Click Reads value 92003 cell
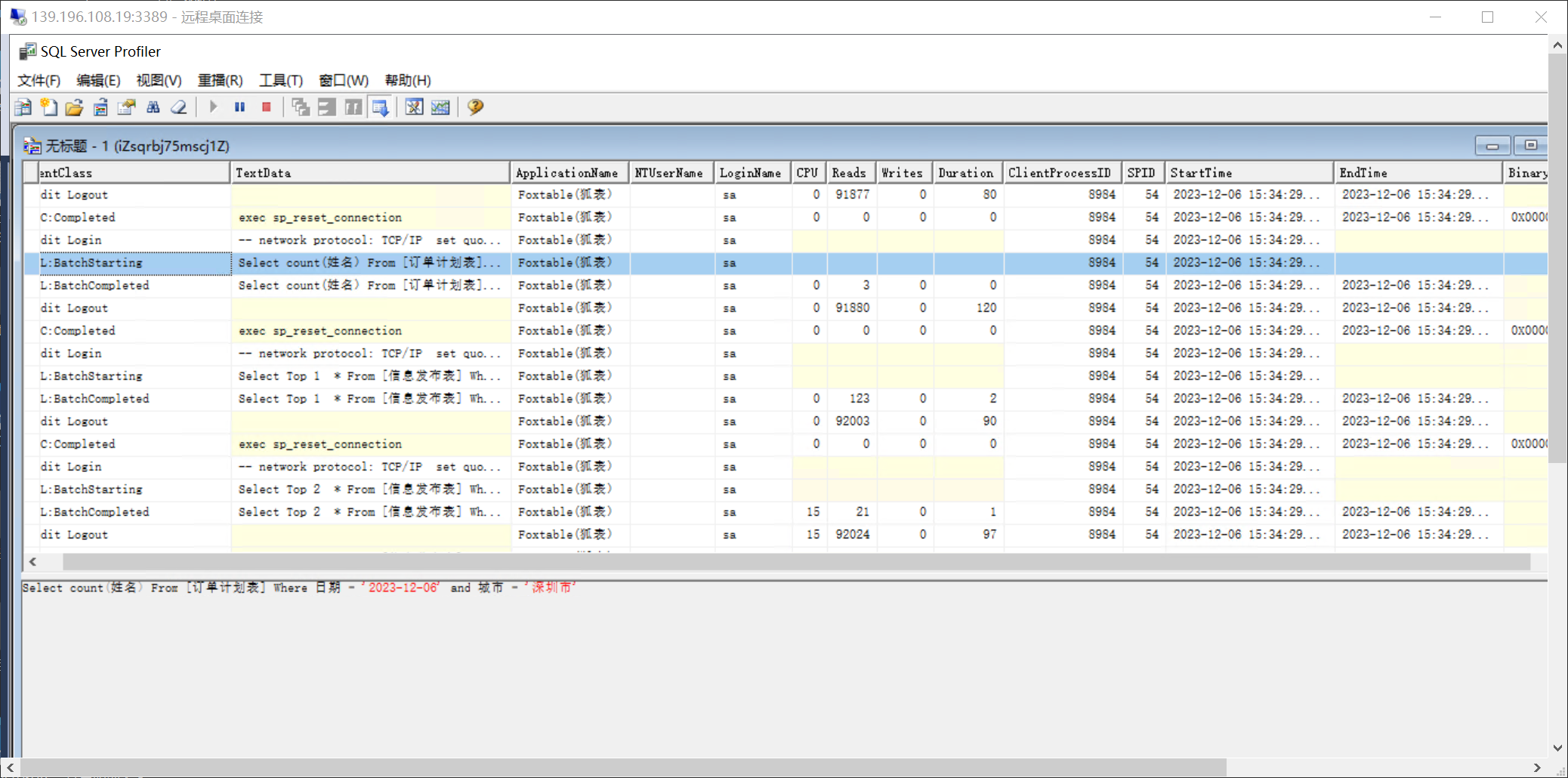 pyautogui.click(x=852, y=421)
